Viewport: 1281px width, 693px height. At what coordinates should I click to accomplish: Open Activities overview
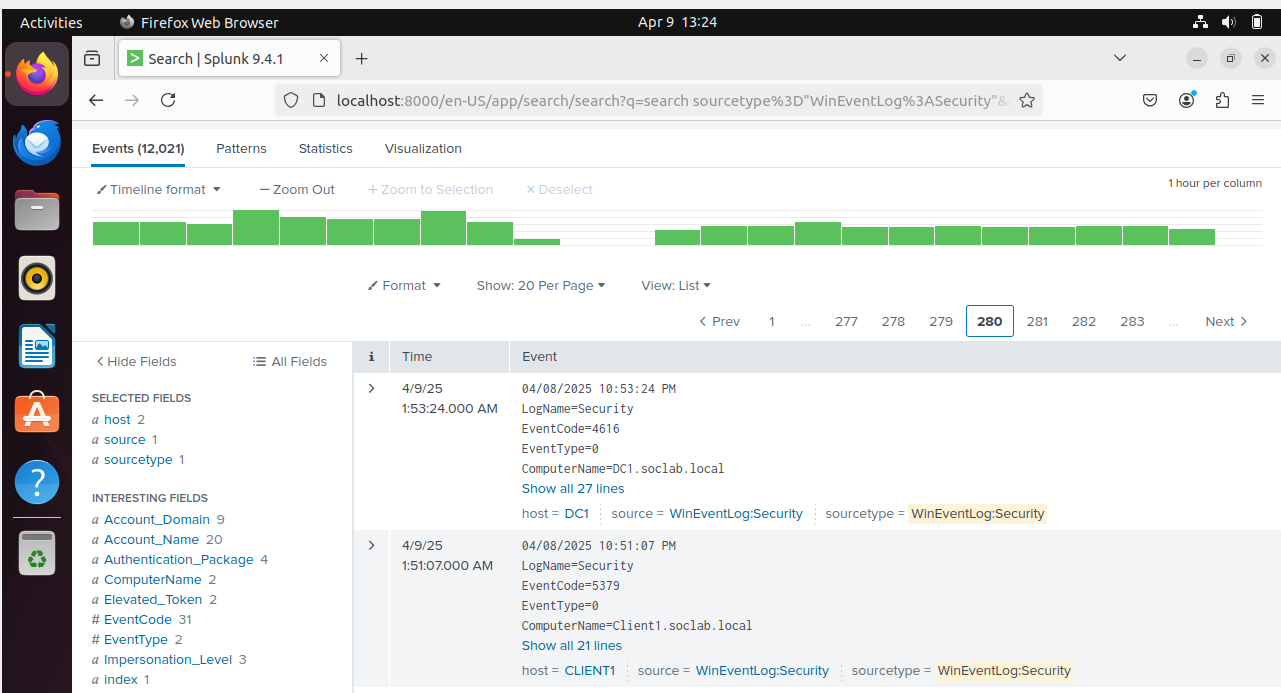tap(51, 22)
